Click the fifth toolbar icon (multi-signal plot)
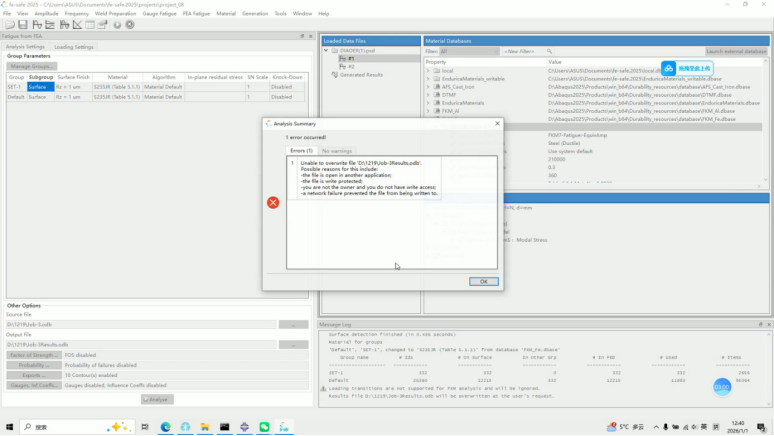 pos(64,25)
